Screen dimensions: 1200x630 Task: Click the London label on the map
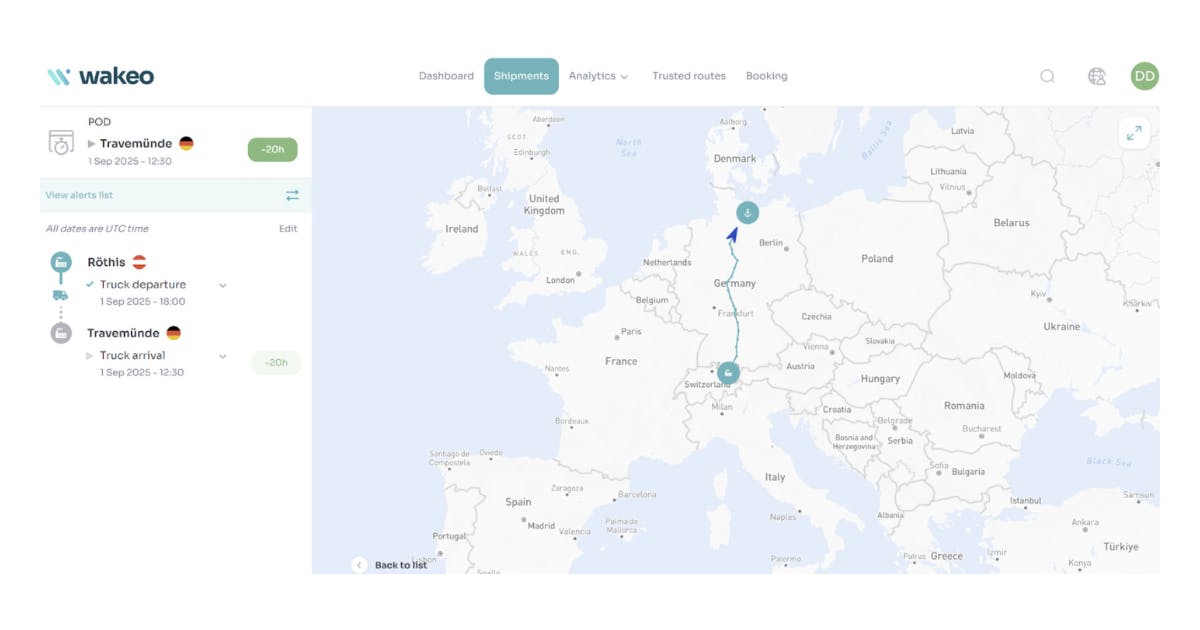(x=560, y=281)
